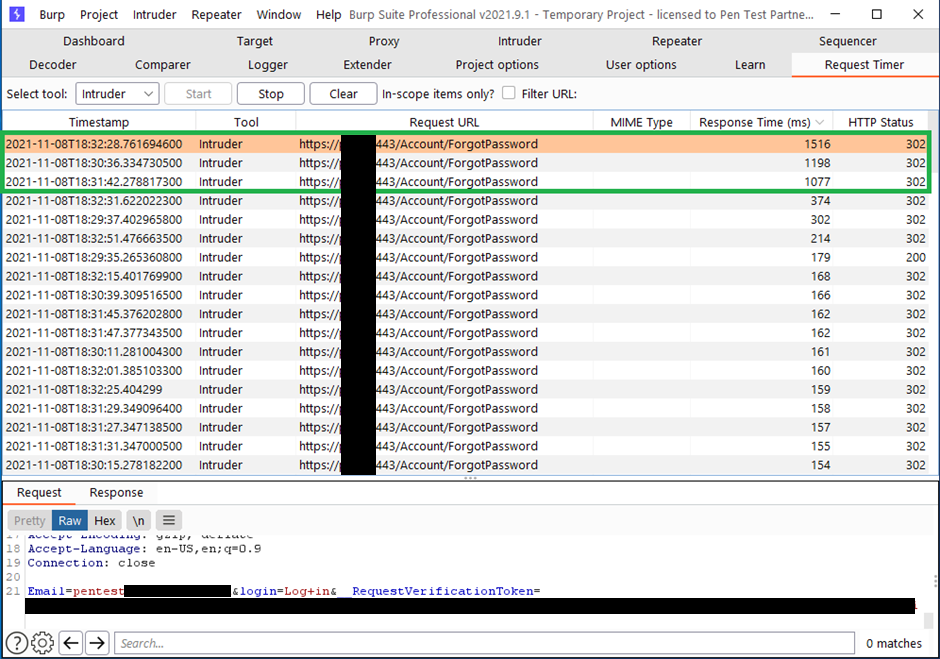This screenshot has height=659, width=940.
Task: Go to previous search match arrow
Action: [x=71, y=643]
